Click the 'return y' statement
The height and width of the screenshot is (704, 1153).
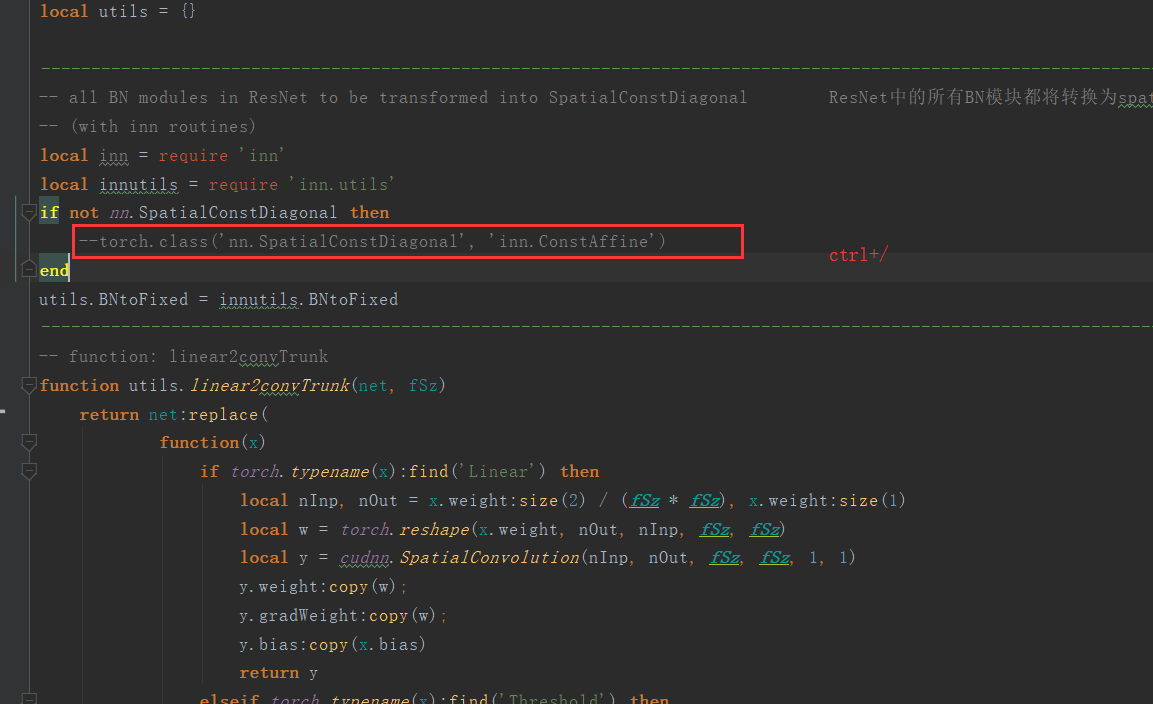(x=279, y=673)
